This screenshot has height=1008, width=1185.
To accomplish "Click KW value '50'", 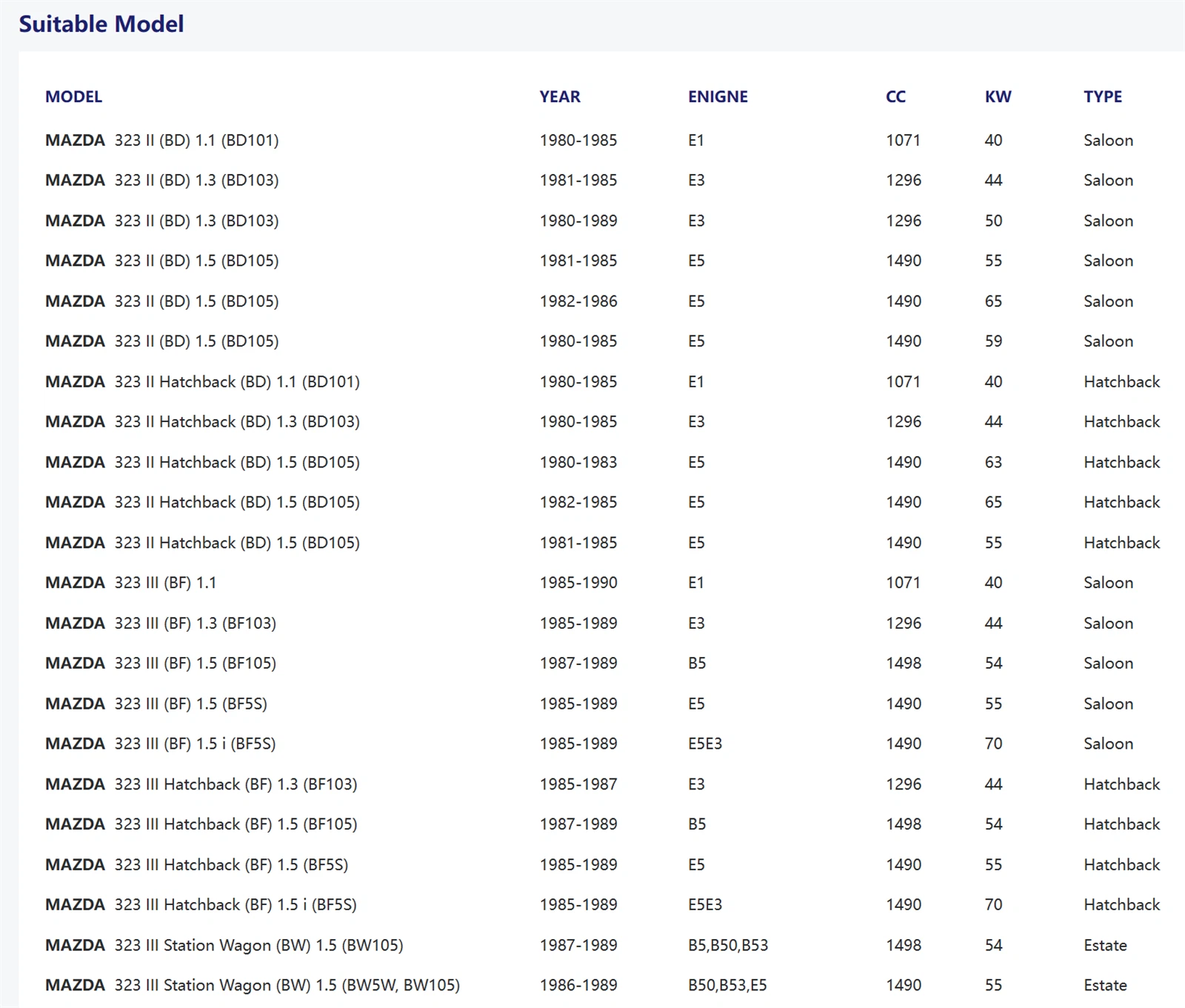I will click(x=993, y=221).
